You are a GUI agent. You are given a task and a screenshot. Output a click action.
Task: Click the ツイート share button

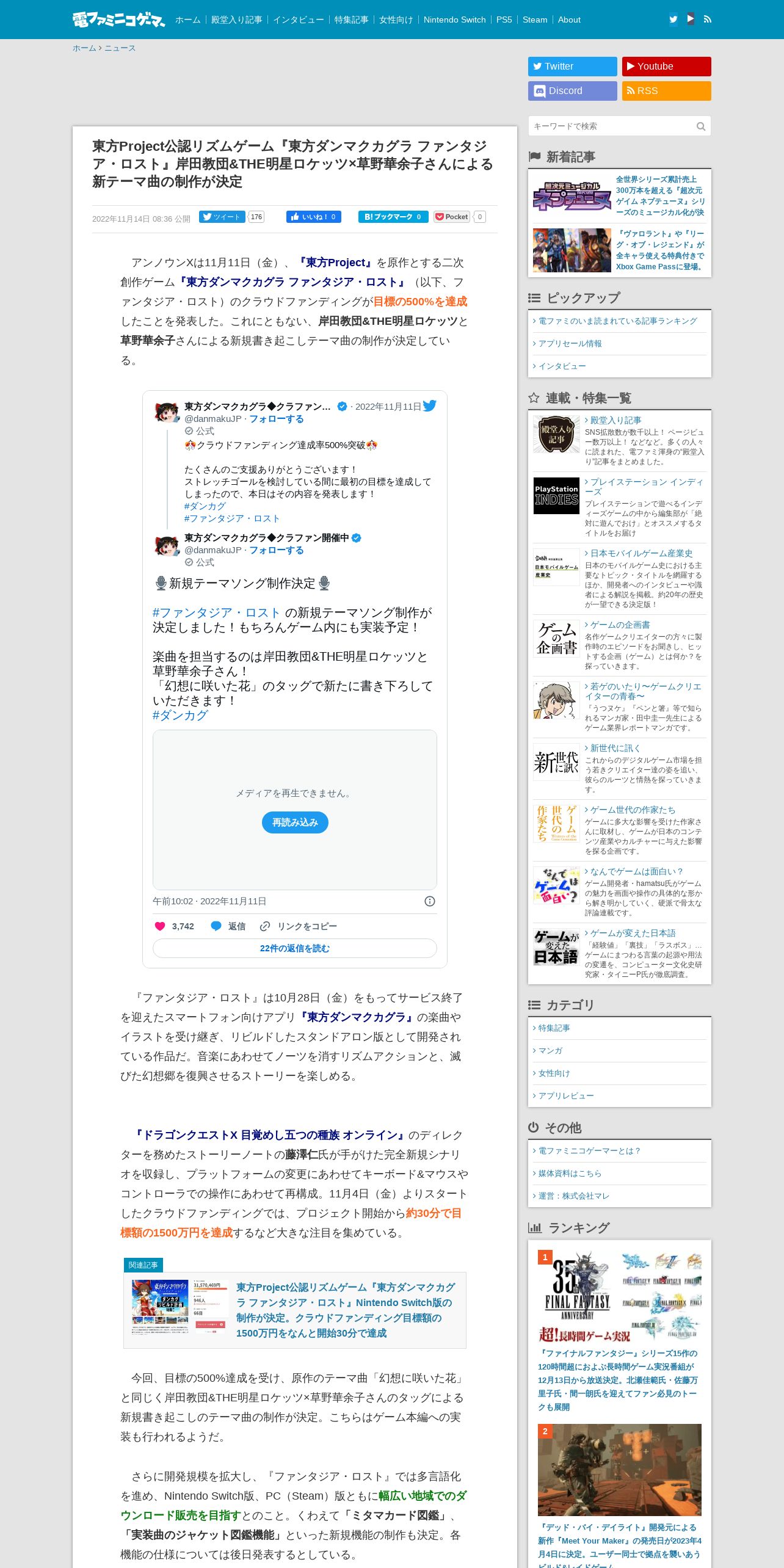click(x=222, y=217)
